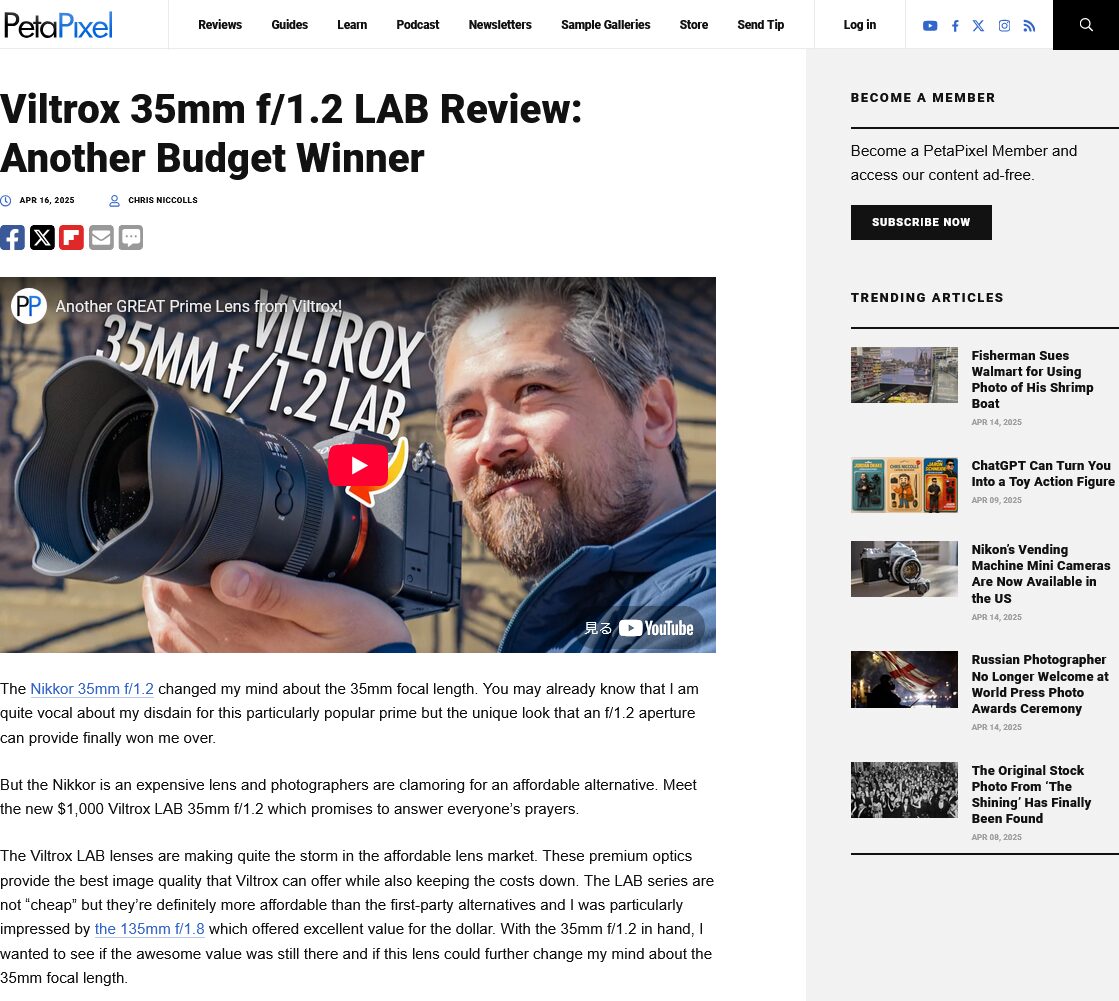Read 'Russian Photographer No Longer Welcome' article
The width and height of the screenshot is (1119, 1001).
pos(1040,684)
